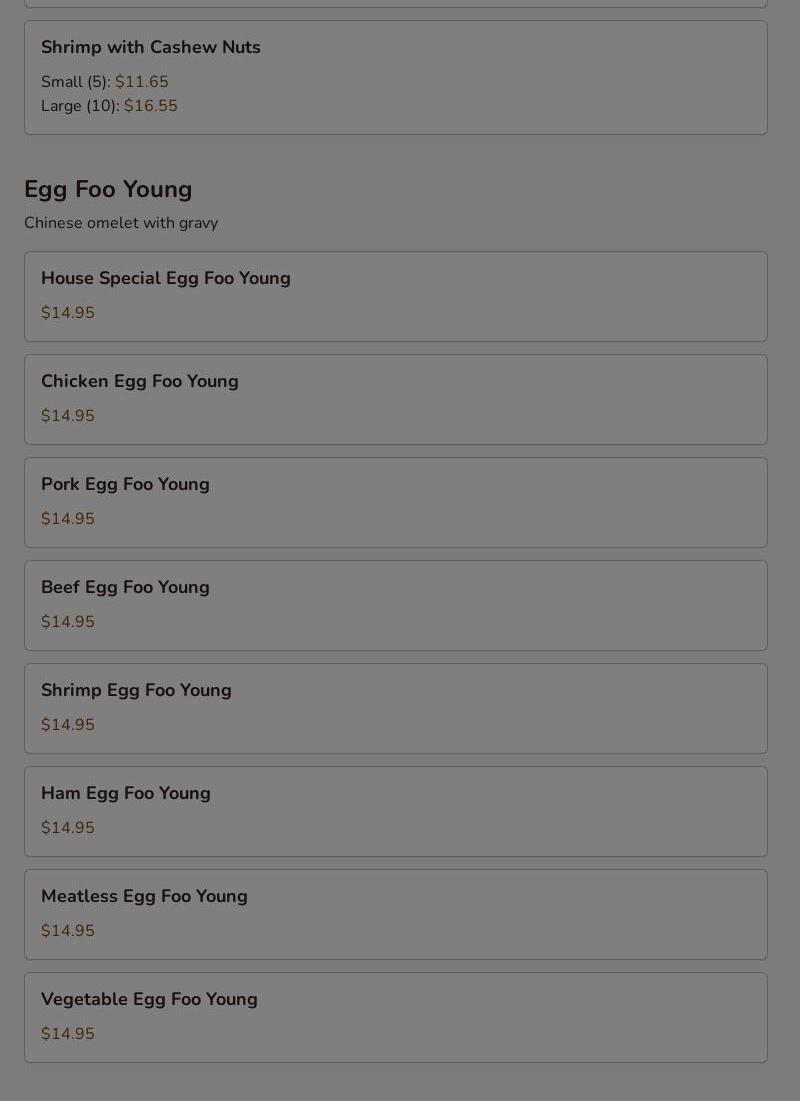Screen dimensions: 800x1101
Task: Click the Shrimp Egg Foo Young price
Action: 68,725
